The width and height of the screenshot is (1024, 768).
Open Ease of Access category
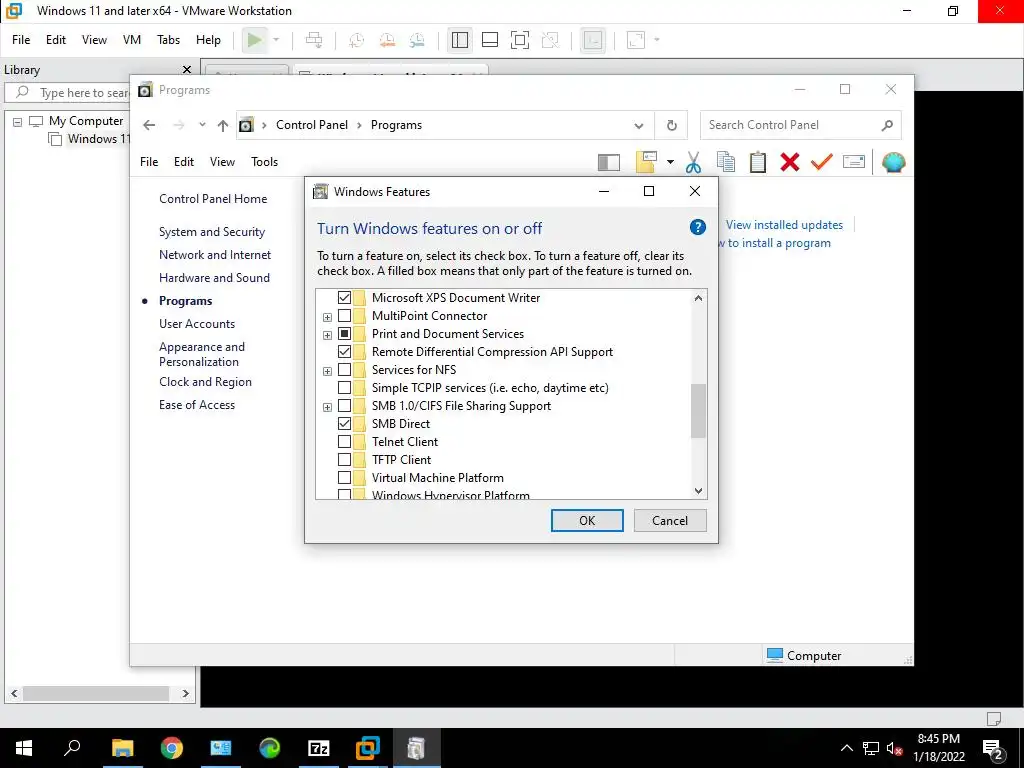point(197,405)
